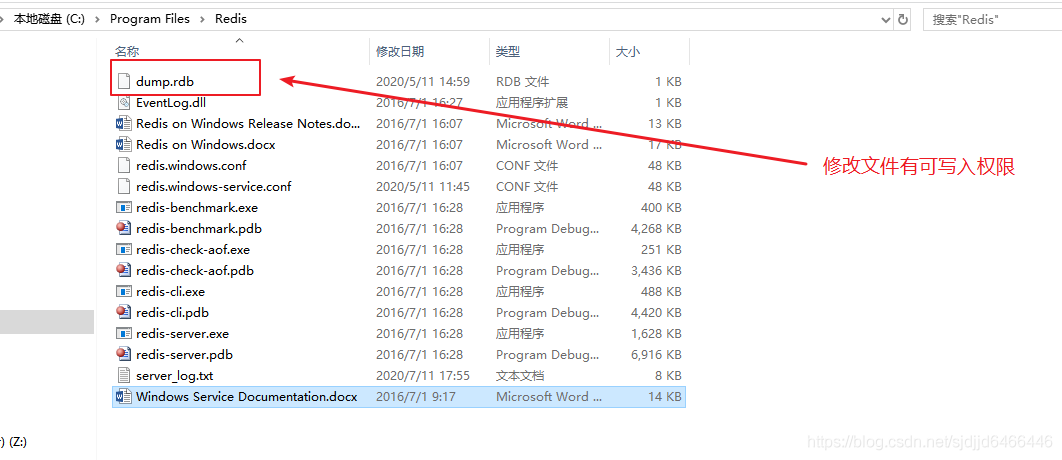Click redis-server.exe application icon
The width and height of the screenshot is (1062, 460).
(x=123, y=333)
